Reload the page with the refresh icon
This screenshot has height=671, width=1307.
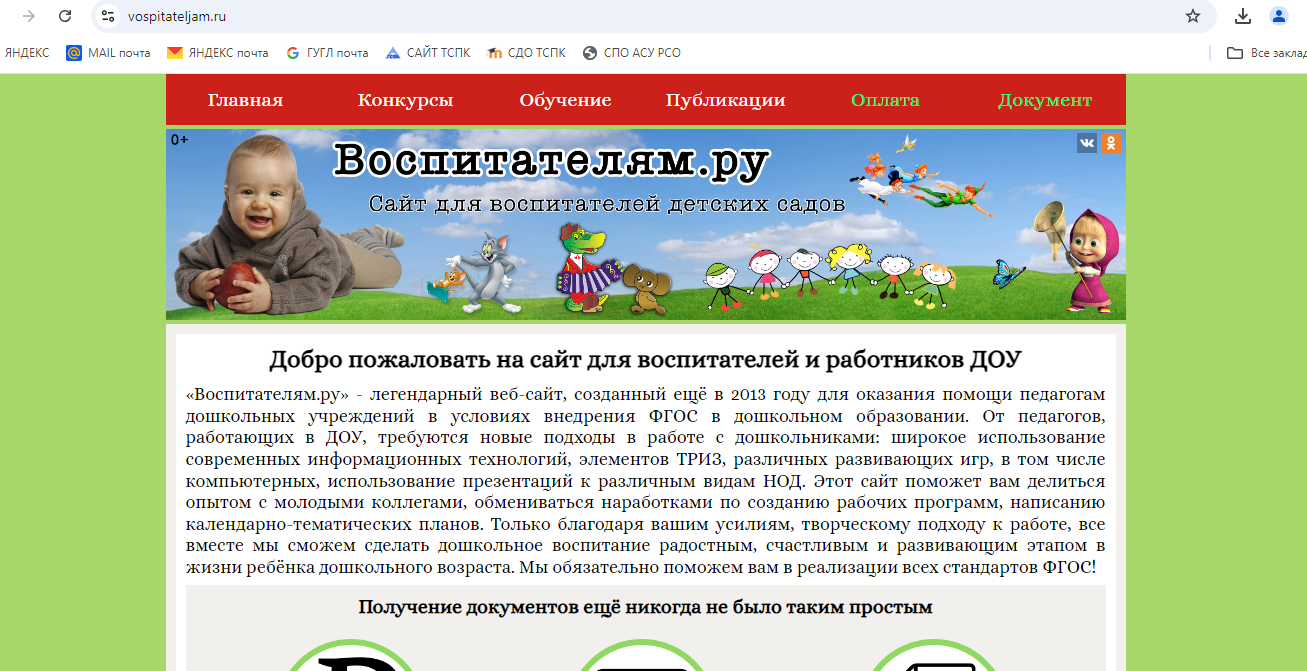coord(65,16)
